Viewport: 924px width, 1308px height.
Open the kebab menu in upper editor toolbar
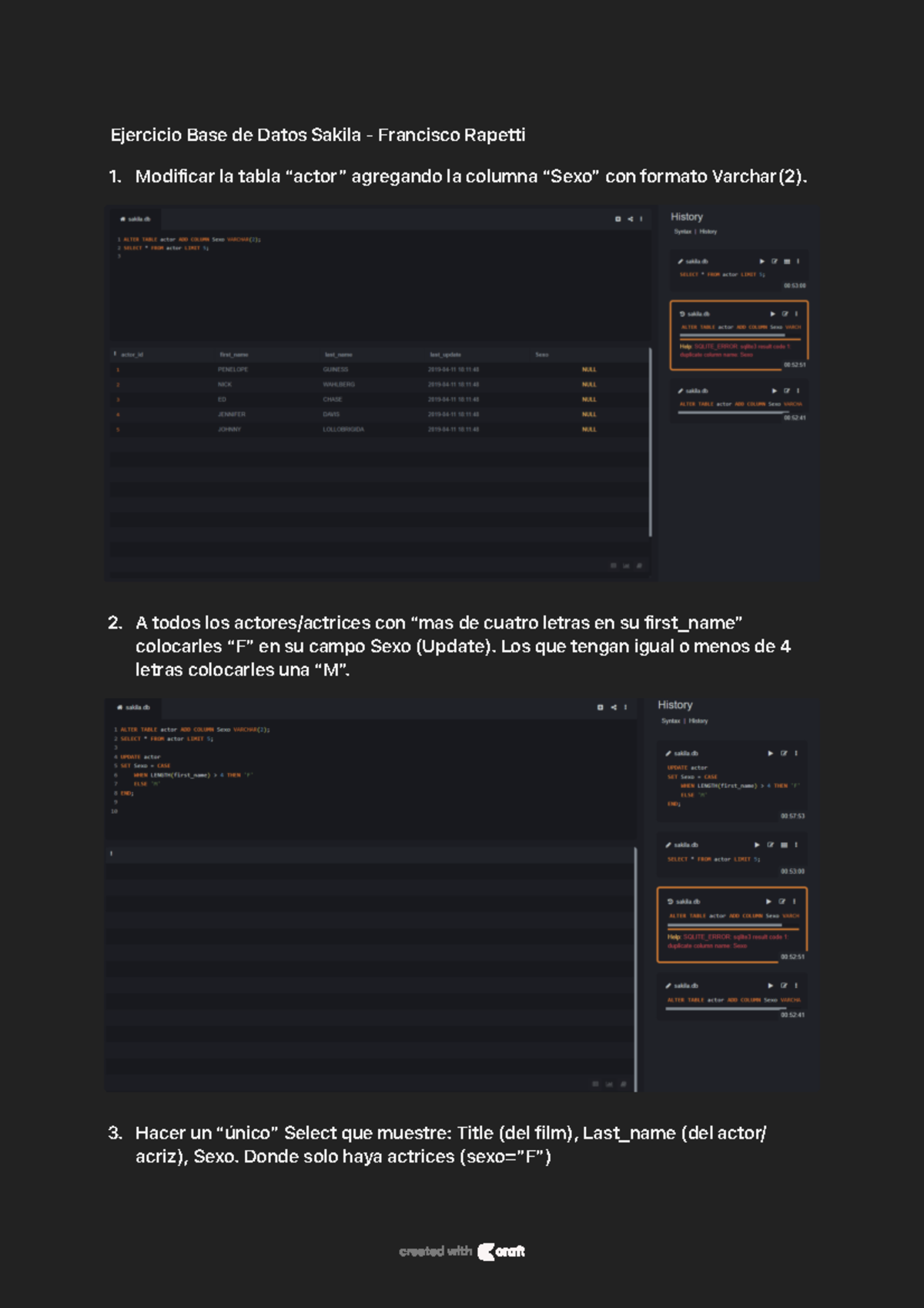pyautogui.click(x=641, y=220)
